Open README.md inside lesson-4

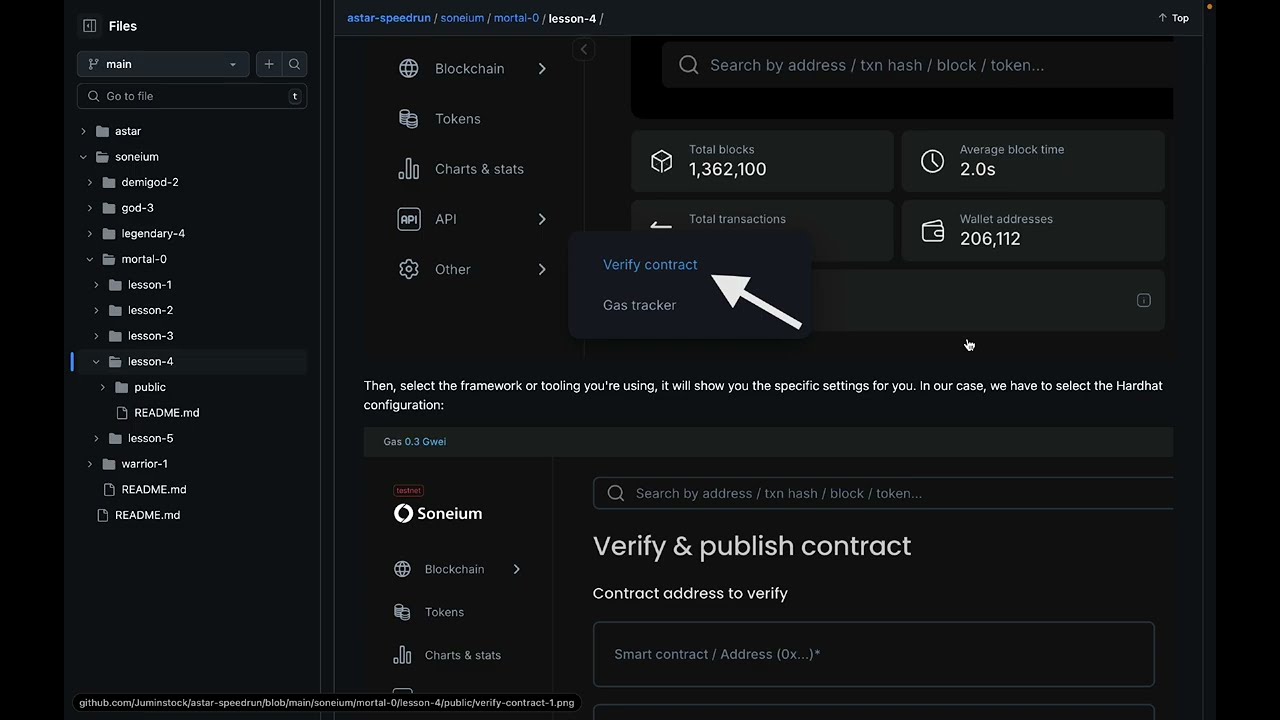click(166, 413)
